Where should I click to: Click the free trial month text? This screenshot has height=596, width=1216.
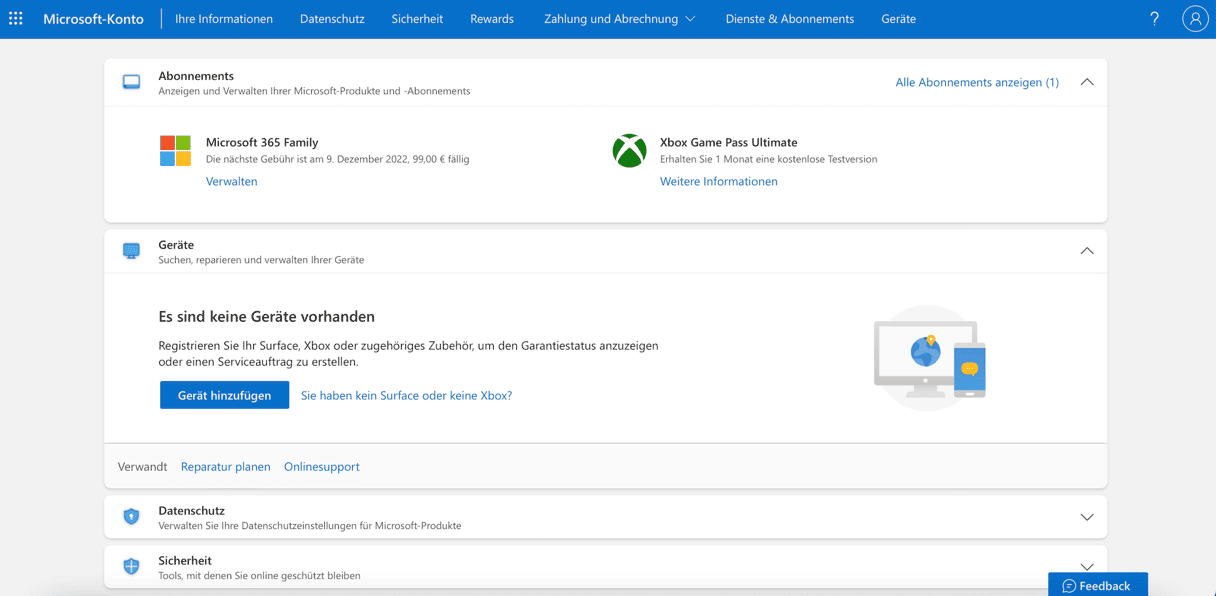769,159
